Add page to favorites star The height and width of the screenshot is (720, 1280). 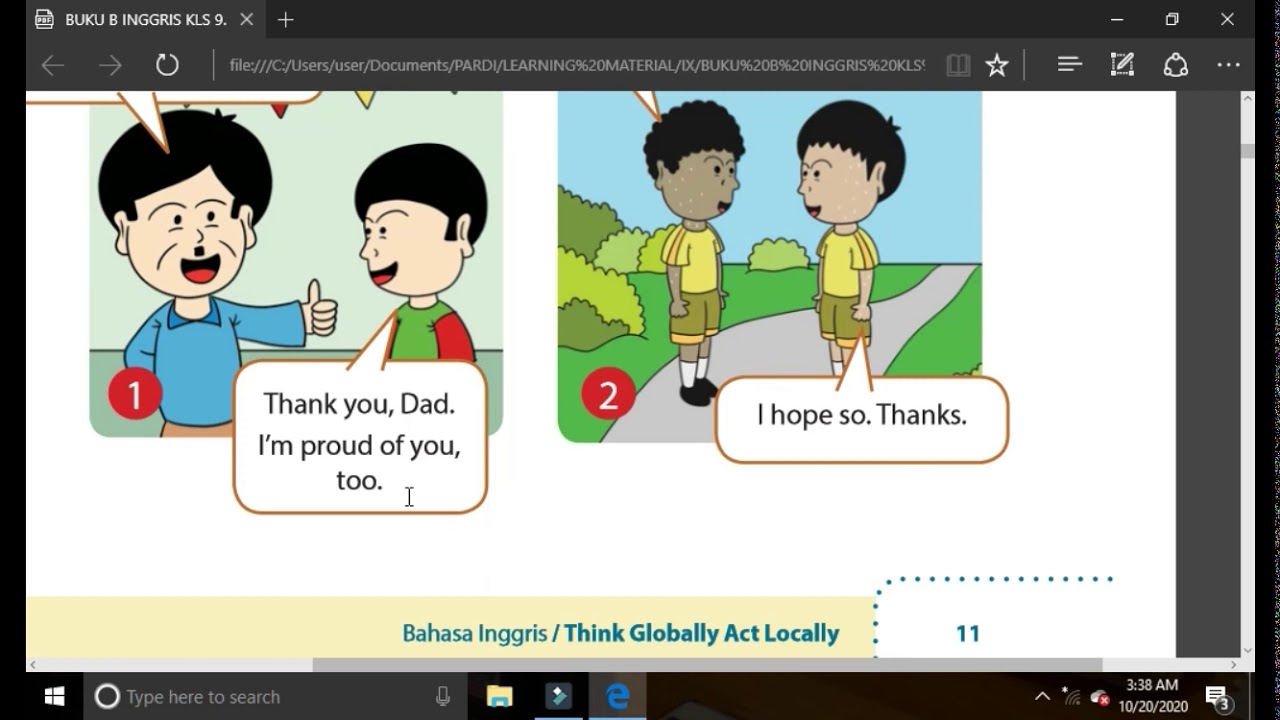[997, 66]
